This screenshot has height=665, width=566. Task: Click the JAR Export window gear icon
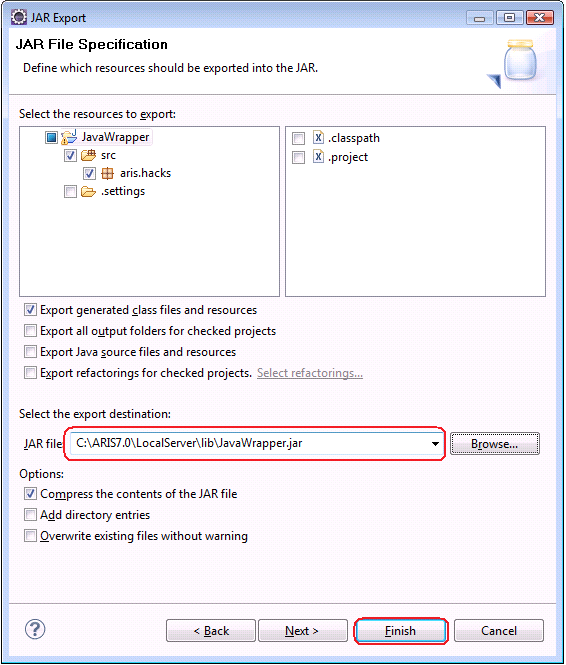(x=19, y=18)
